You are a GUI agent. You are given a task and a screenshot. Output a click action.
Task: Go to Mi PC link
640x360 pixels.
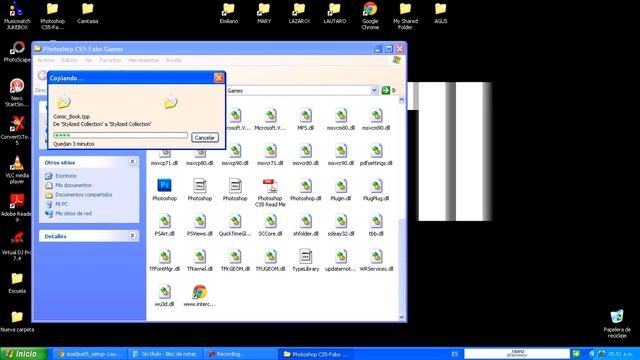[61, 204]
